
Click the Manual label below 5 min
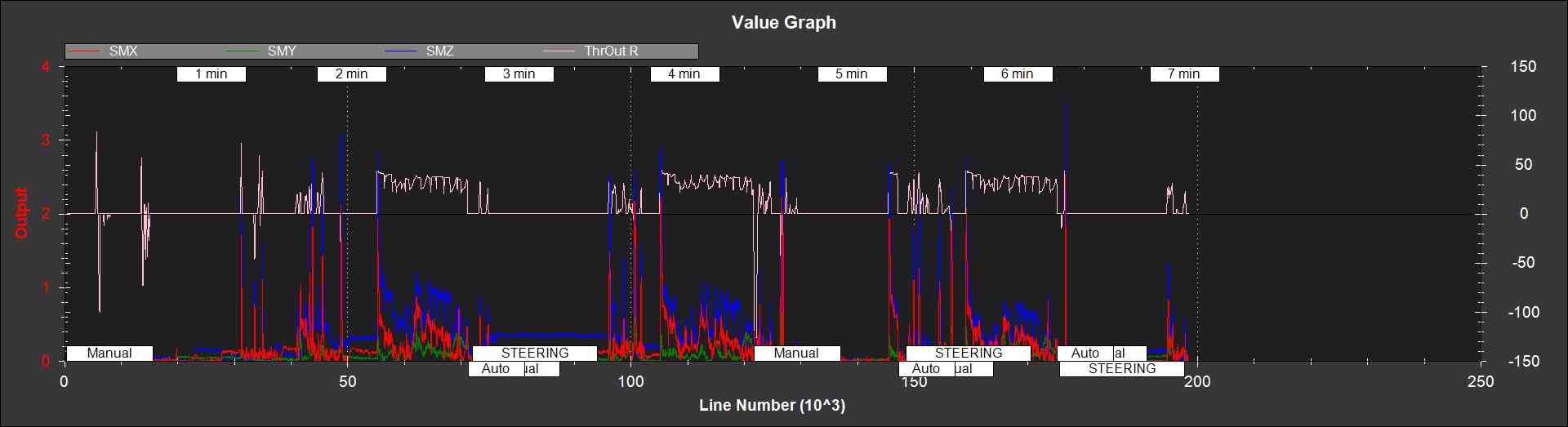(796, 354)
